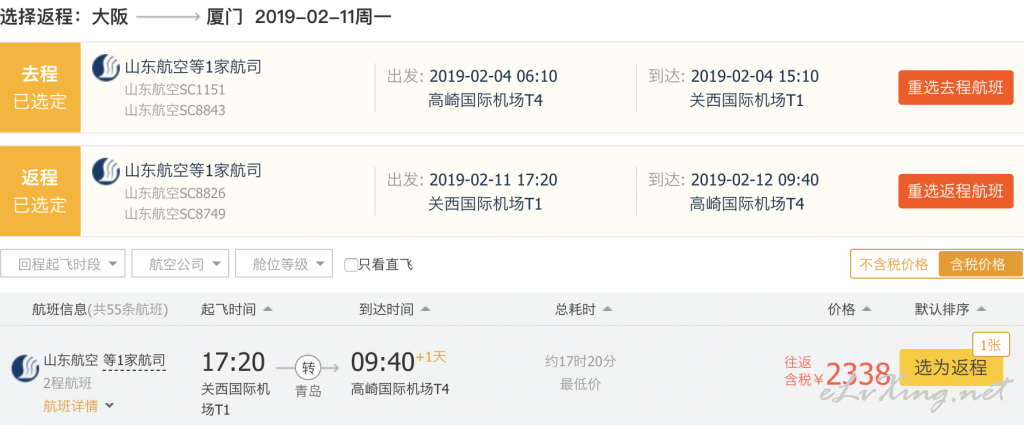Switch to 不含税价格 display
The width and height of the screenshot is (1024, 425).
(894, 264)
